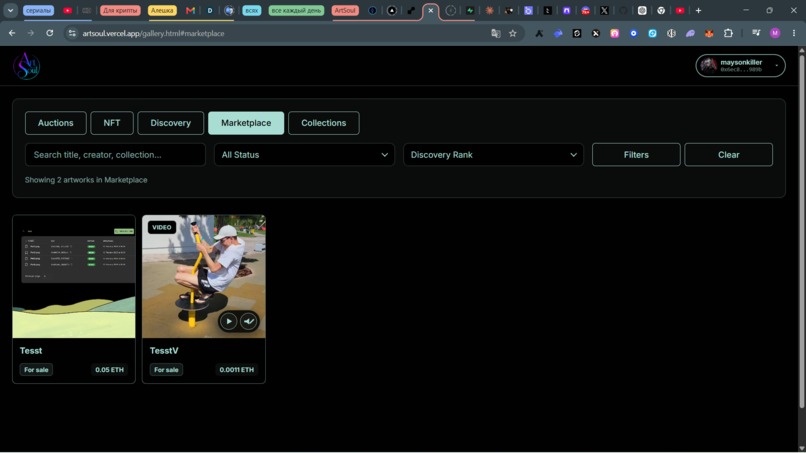Go back in browser history
The image size is (806, 453).
[12, 33]
